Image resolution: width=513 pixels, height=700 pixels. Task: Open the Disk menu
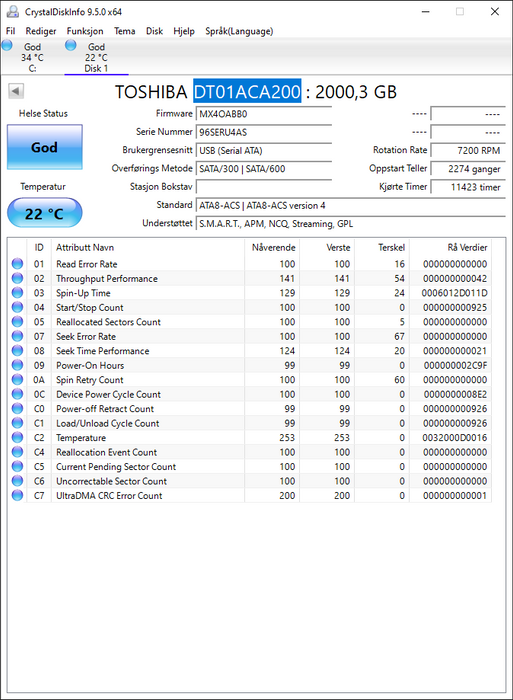point(154,31)
